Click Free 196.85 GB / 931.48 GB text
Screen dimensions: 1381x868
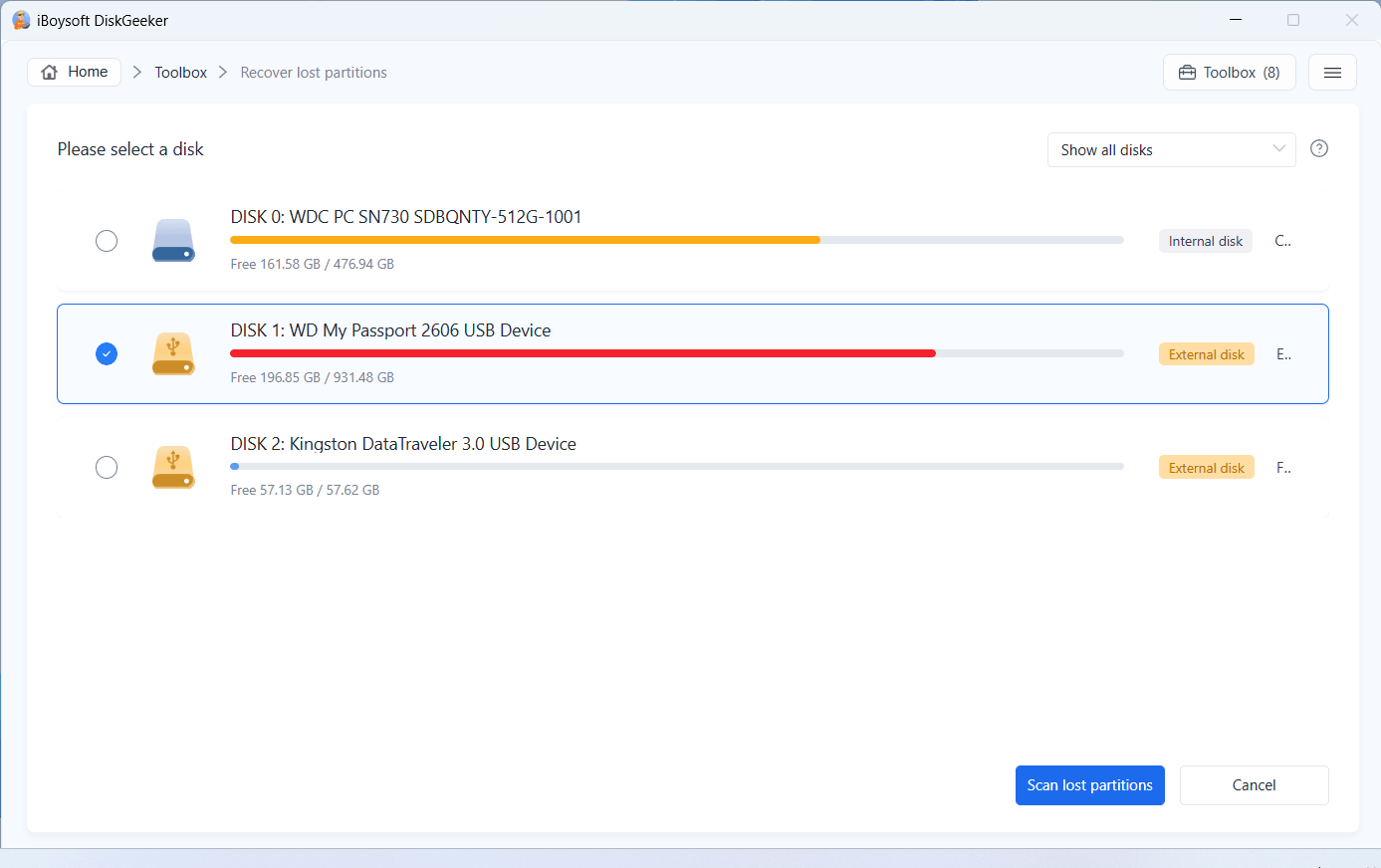(312, 377)
